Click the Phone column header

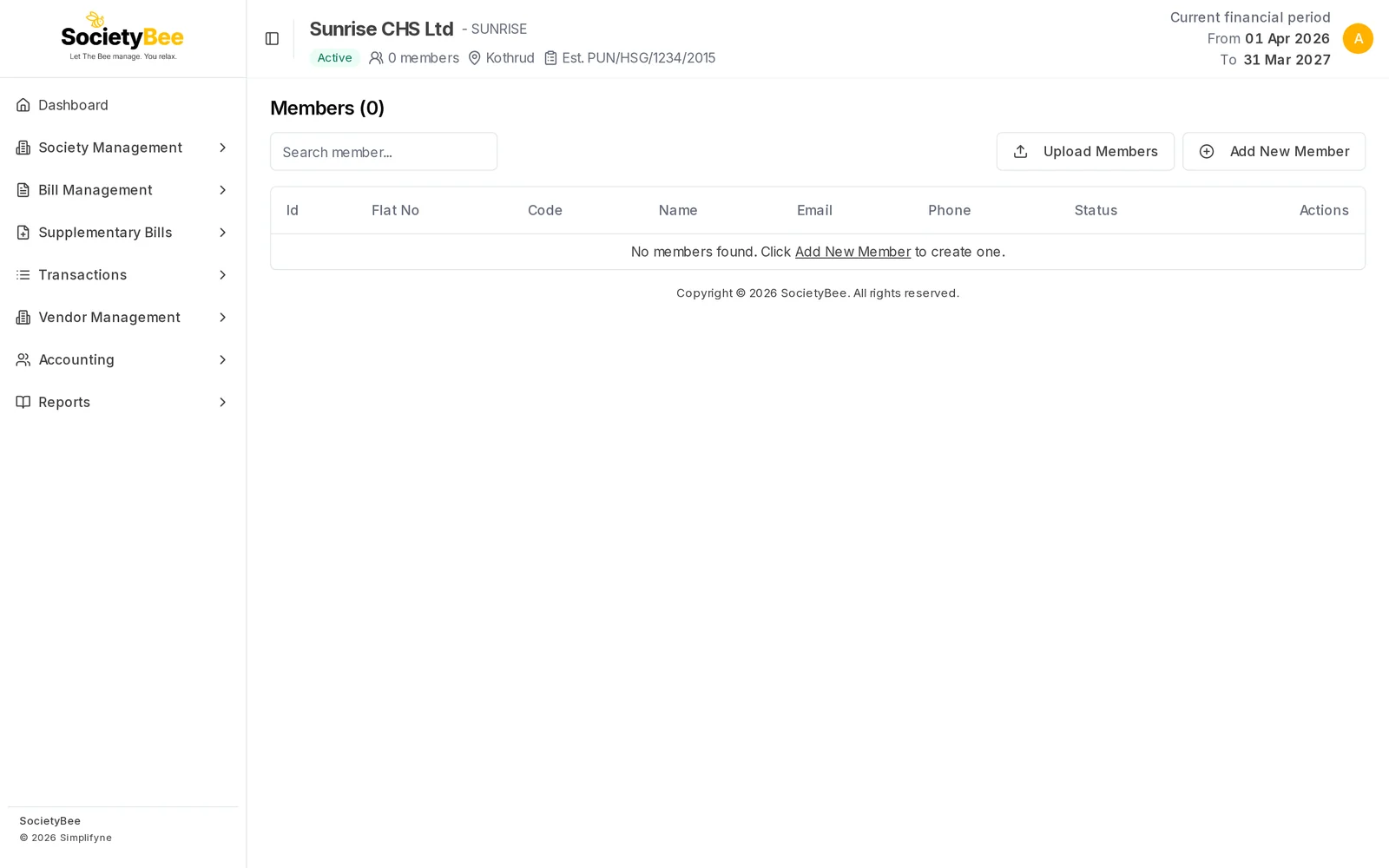tap(949, 210)
